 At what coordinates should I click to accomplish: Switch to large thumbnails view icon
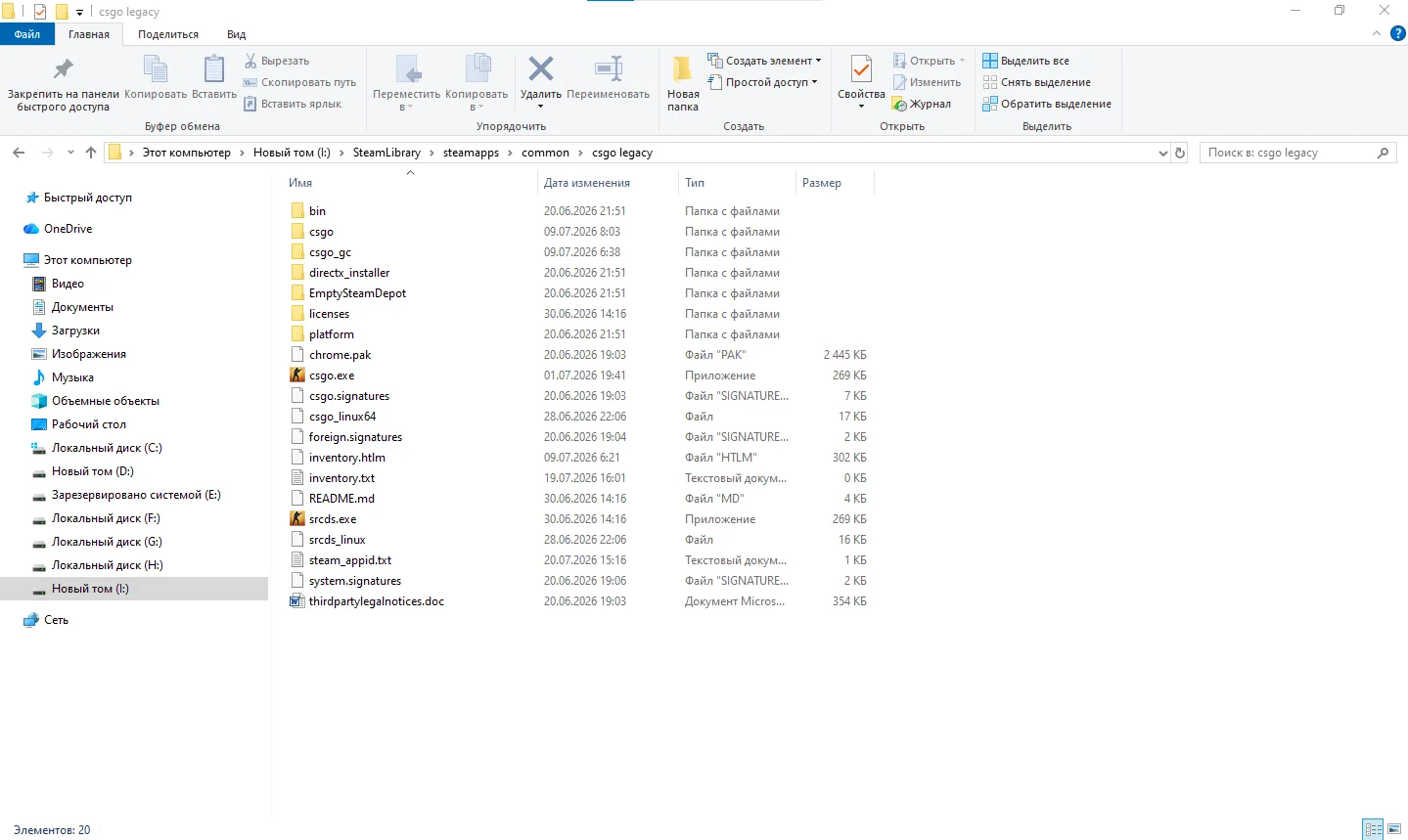pos(1394,829)
